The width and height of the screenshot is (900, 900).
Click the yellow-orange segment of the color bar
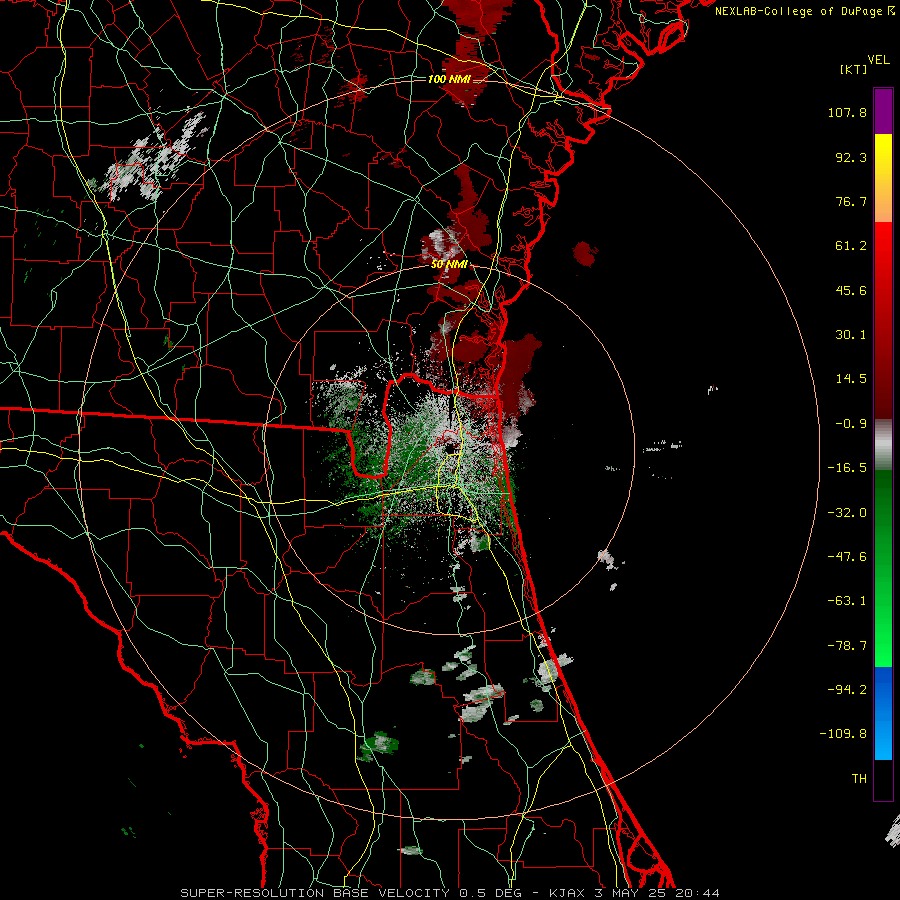click(x=883, y=178)
